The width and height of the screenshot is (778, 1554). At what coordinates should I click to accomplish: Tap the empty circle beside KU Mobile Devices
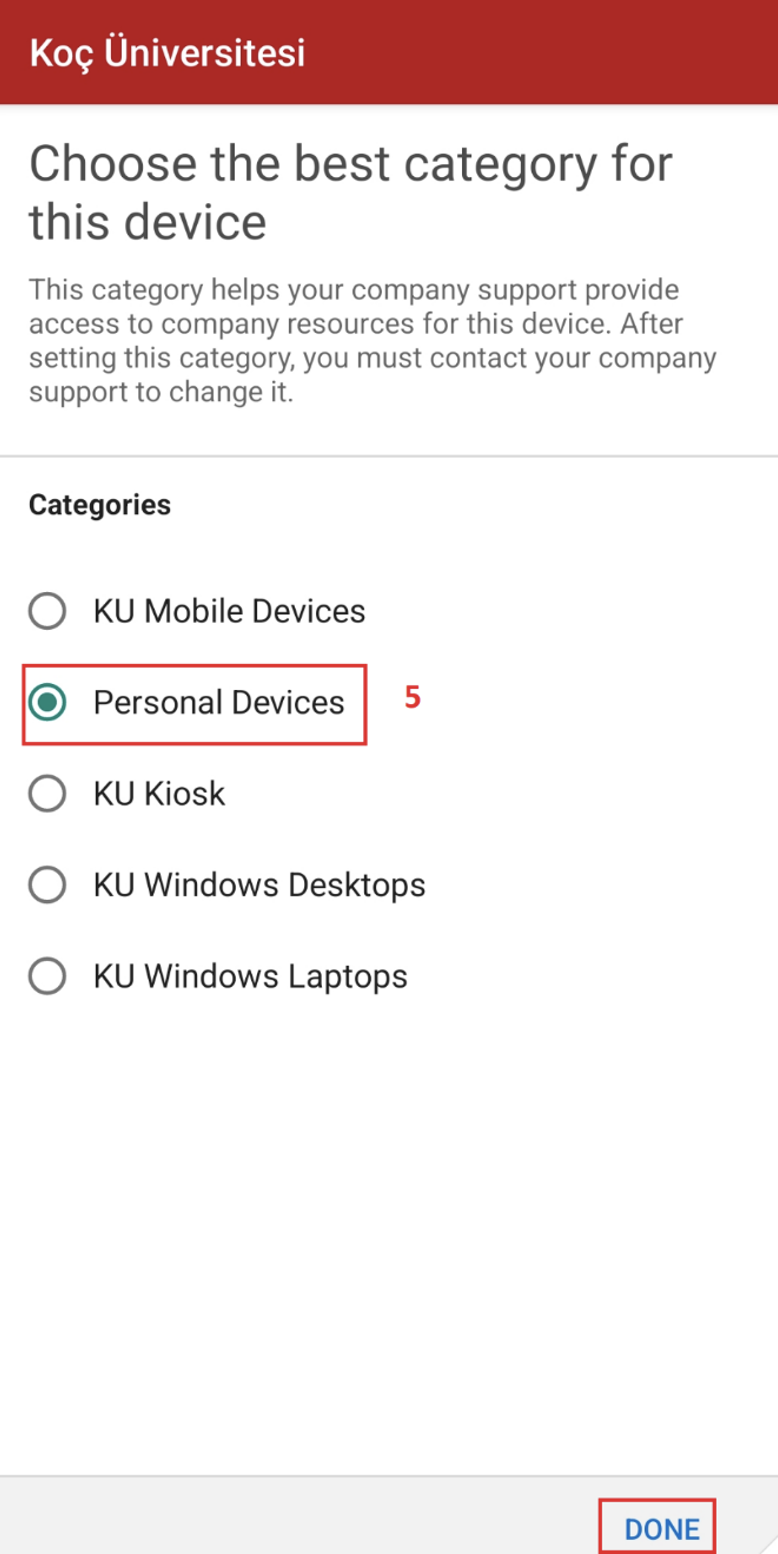tap(46, 611)
